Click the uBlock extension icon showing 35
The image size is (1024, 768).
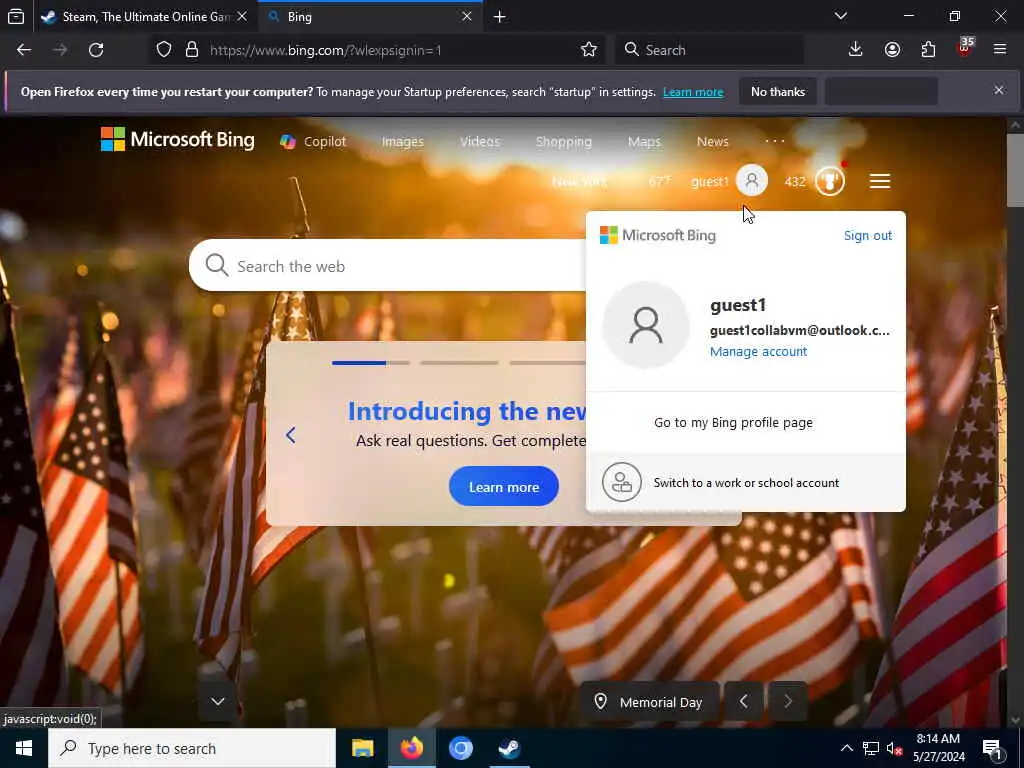pyautogui.click(x=965, y=48)
